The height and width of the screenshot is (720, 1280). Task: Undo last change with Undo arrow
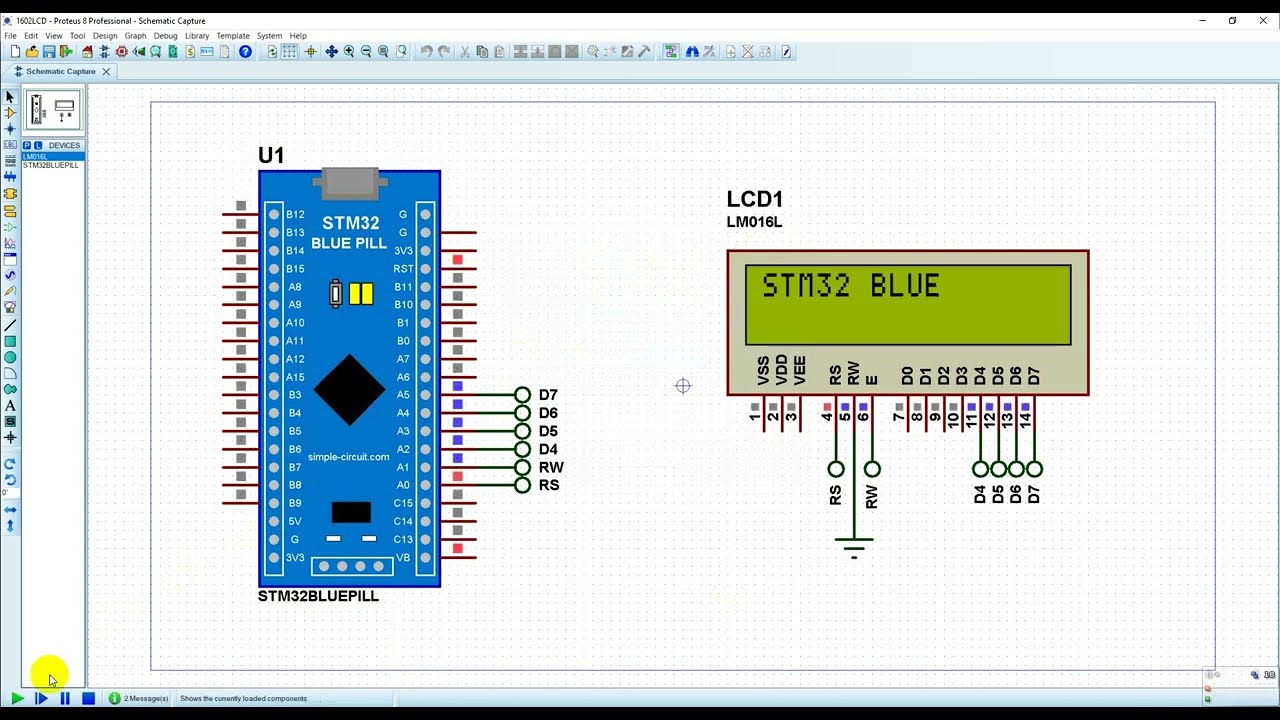(x=427, y=52)
